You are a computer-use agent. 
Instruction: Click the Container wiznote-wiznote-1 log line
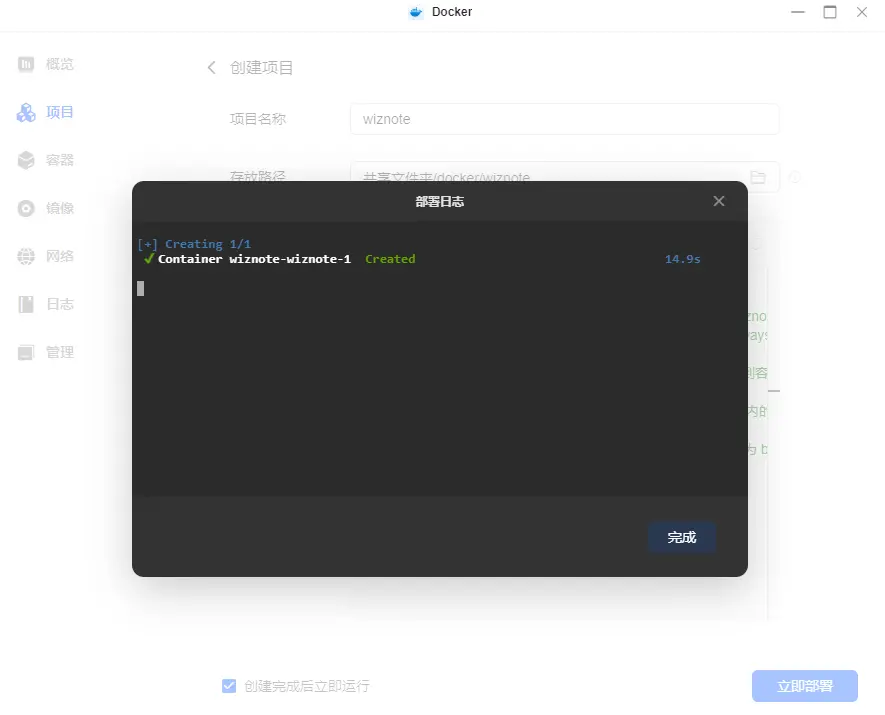254,259
